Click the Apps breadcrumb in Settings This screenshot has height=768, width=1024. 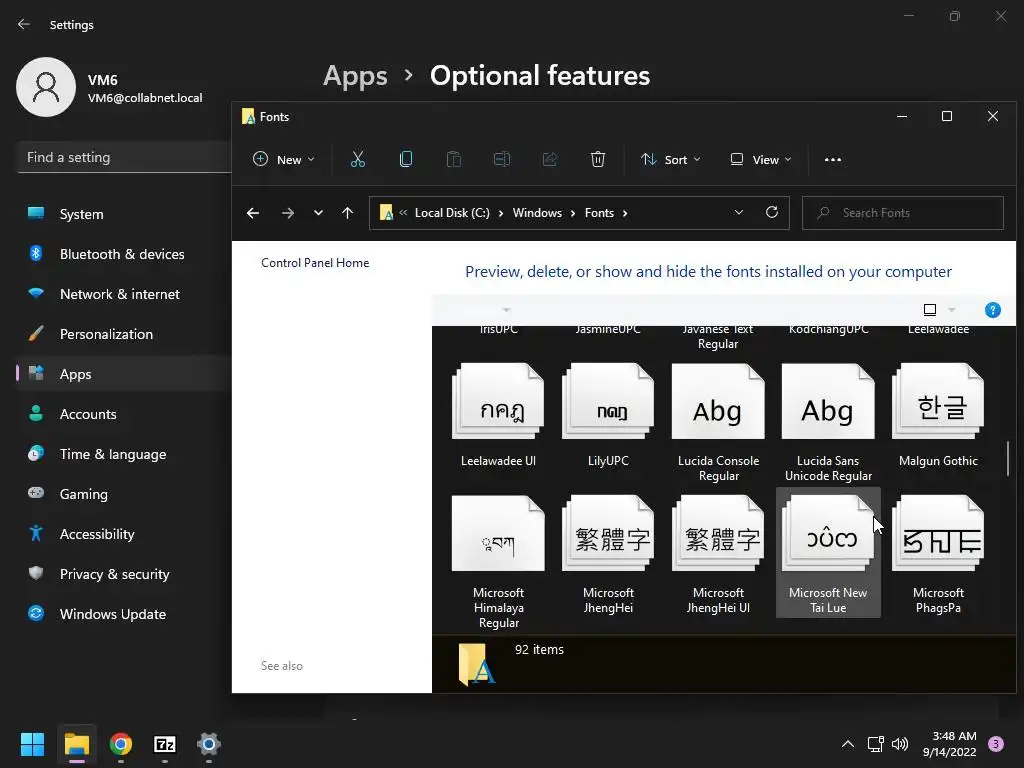click(x=355, y=76)
